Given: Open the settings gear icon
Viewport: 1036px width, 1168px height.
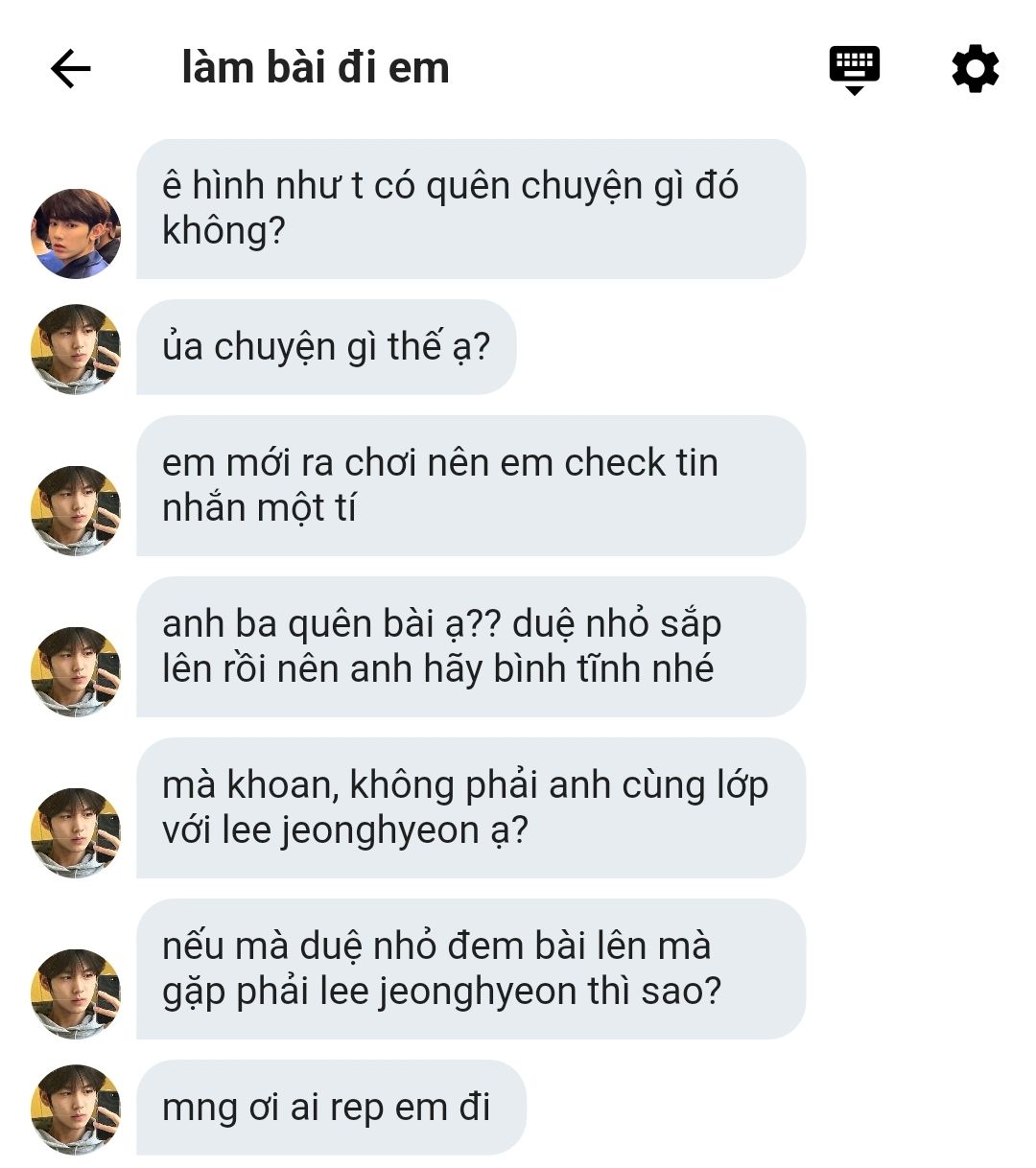Looking at the screenshot, I should [x=975, y=69].
